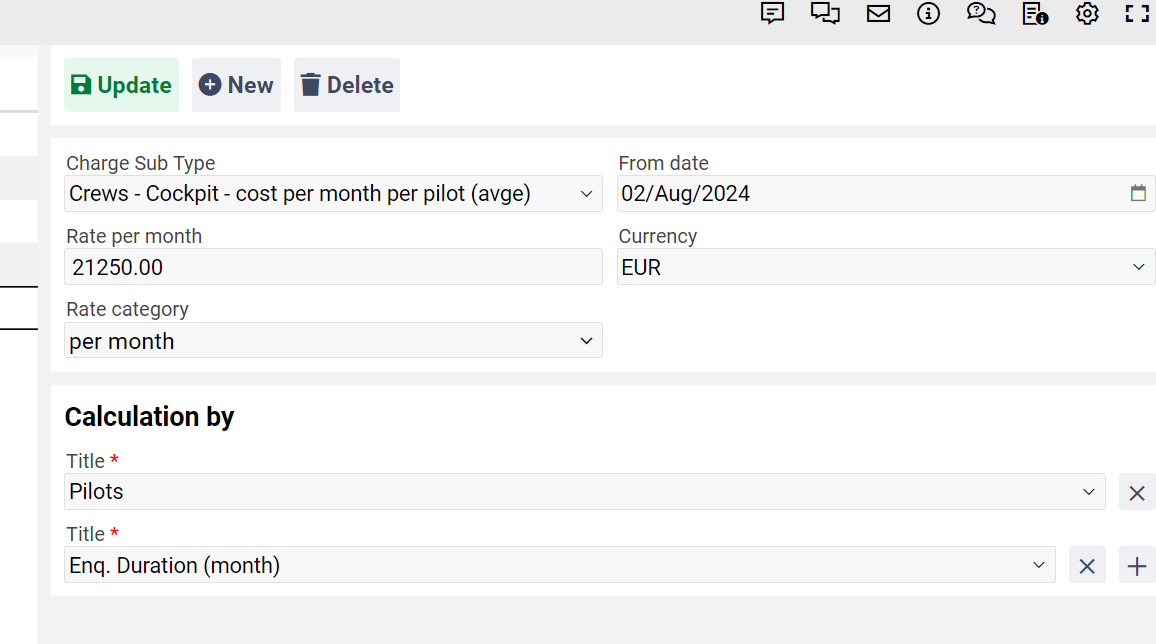This screenshot has height=644, width=1156.
Task: Add a new calculation row with plus
Action: (1137, 566)
